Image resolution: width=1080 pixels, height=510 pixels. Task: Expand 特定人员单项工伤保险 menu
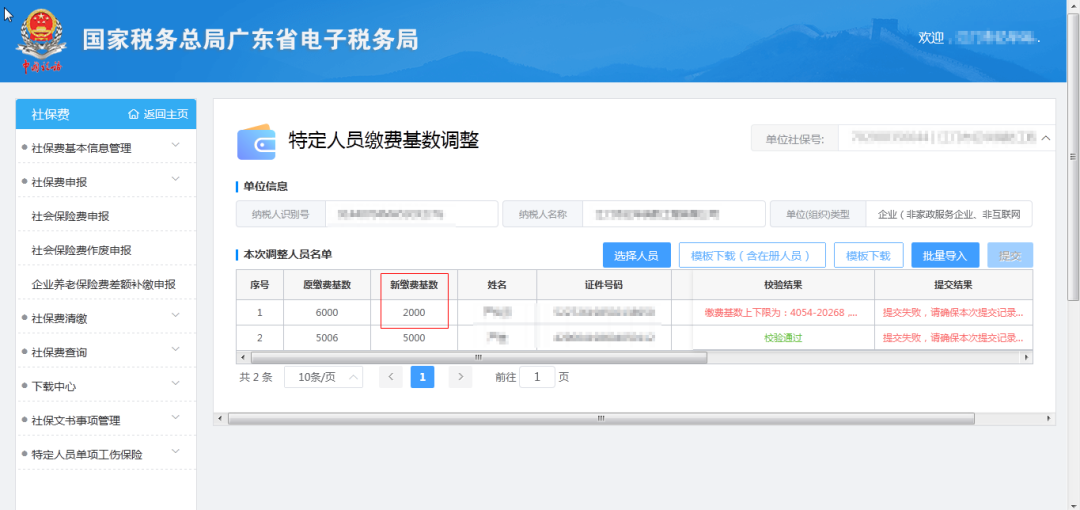tap(106, 454)
